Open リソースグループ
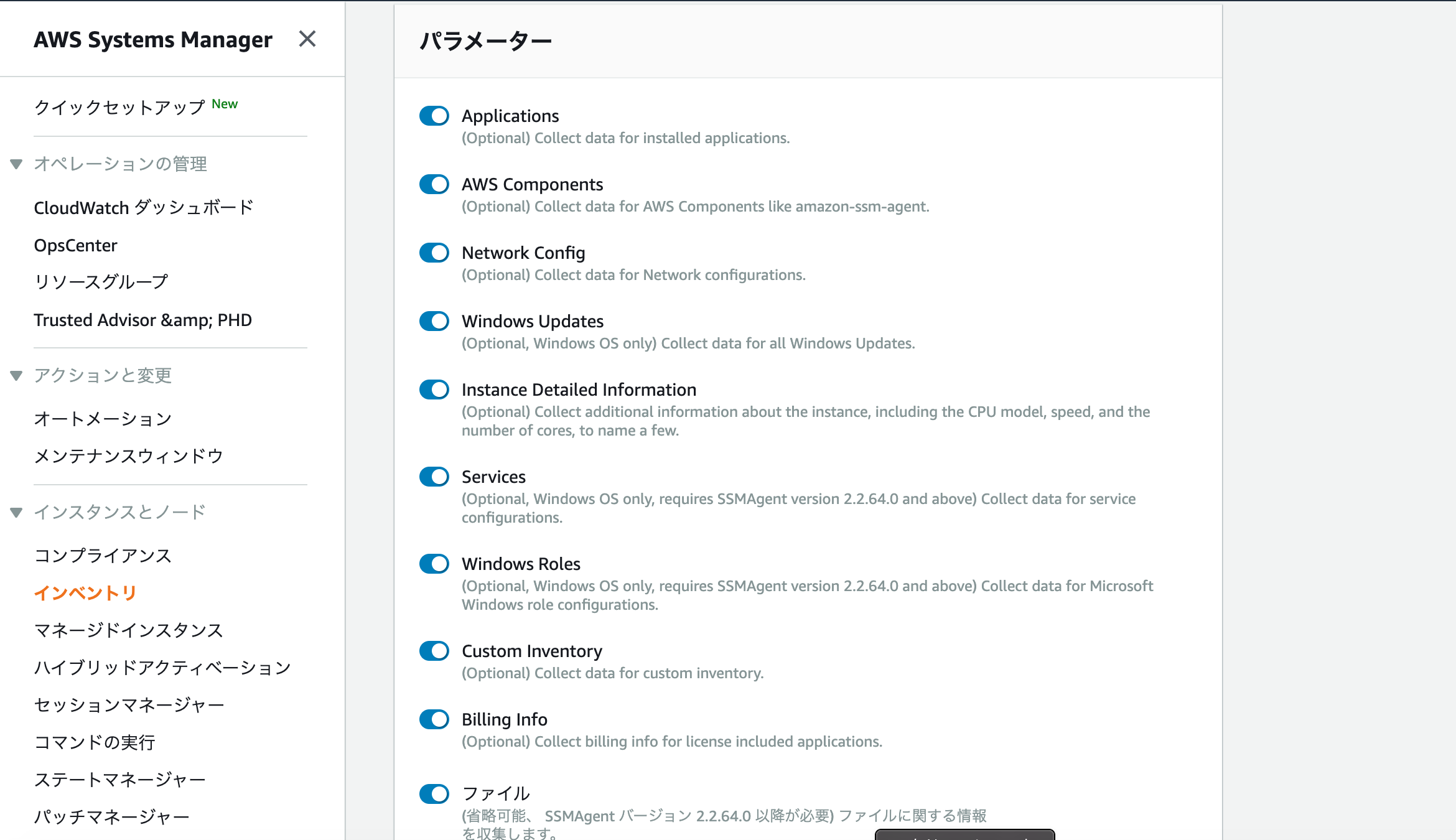Viewport: 1456px width, 840px height. [x=101, y=282]
